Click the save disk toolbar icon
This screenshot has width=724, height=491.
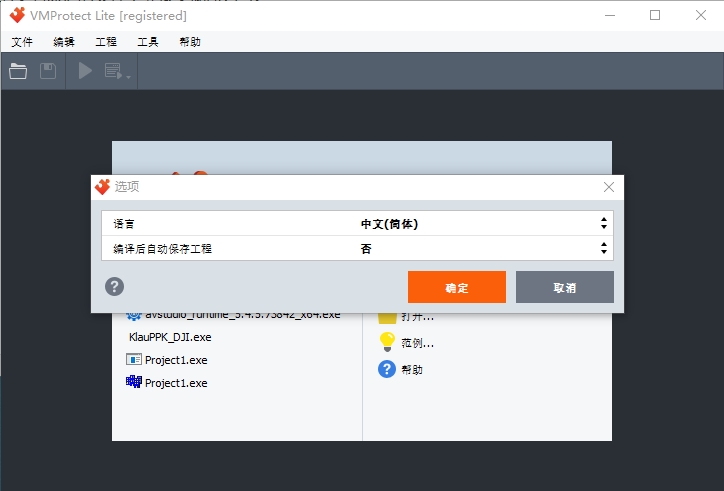tap(48, 71)
